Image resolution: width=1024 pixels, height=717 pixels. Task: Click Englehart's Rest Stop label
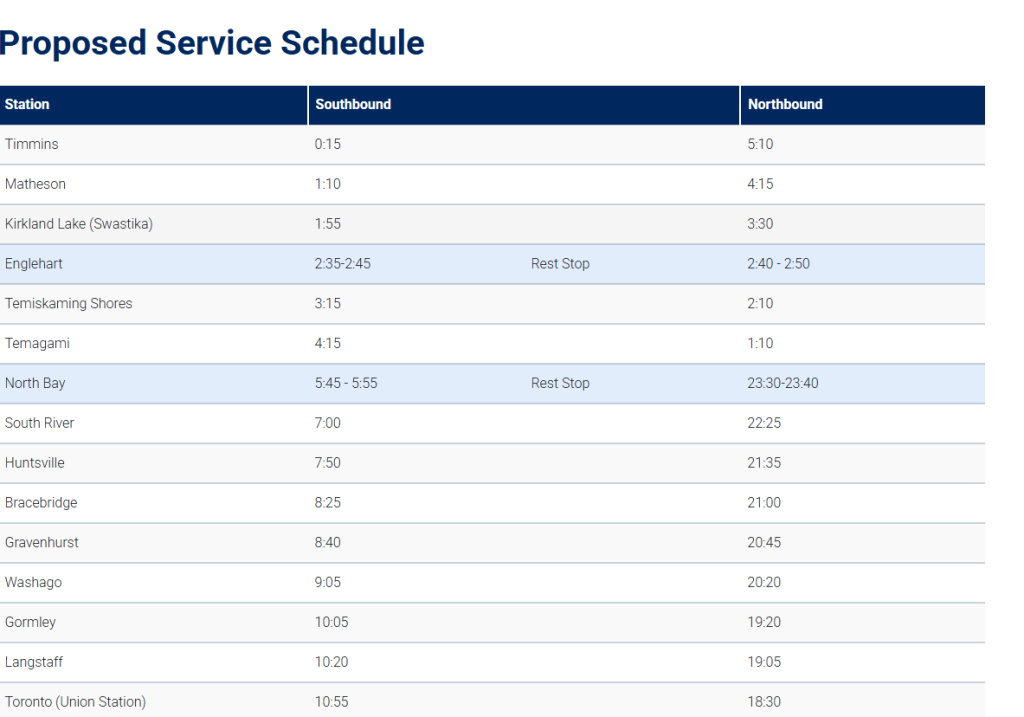(x=560, y=264)
